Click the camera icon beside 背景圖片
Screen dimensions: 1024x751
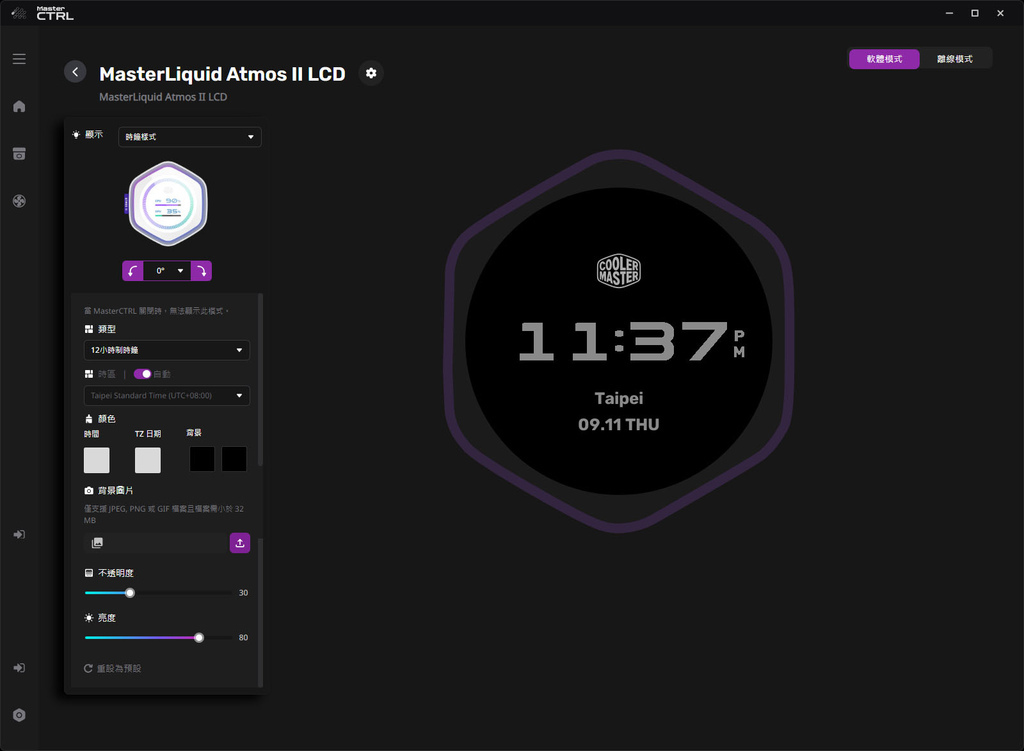point(89,490)
